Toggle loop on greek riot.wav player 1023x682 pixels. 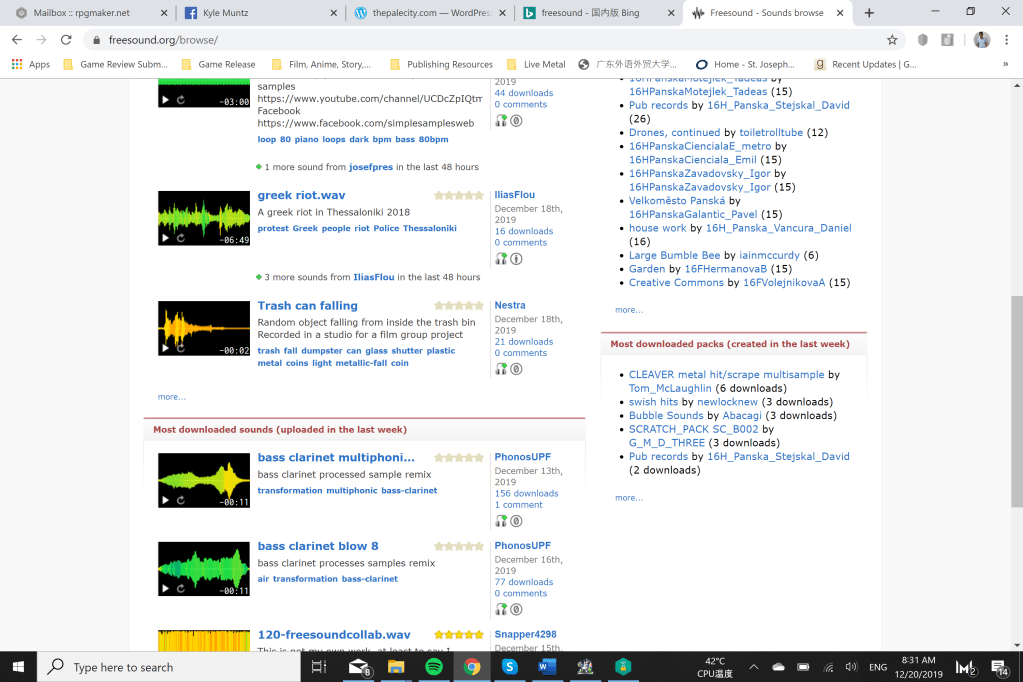tap(181, 238)
